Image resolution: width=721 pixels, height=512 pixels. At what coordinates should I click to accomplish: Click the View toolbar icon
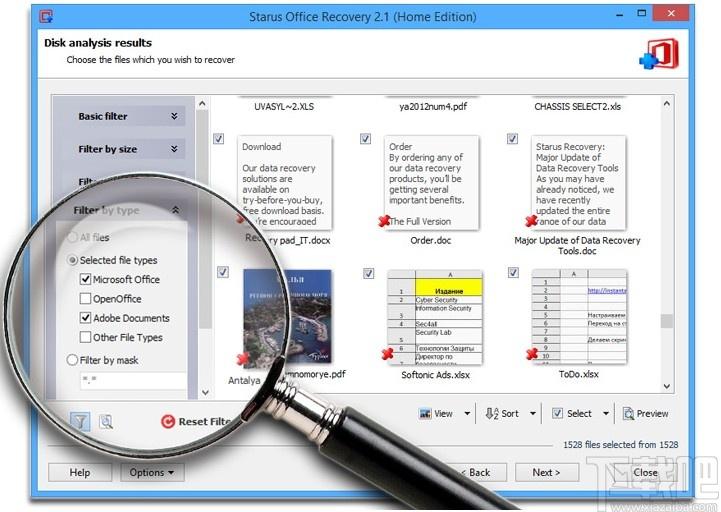[425, 414]
